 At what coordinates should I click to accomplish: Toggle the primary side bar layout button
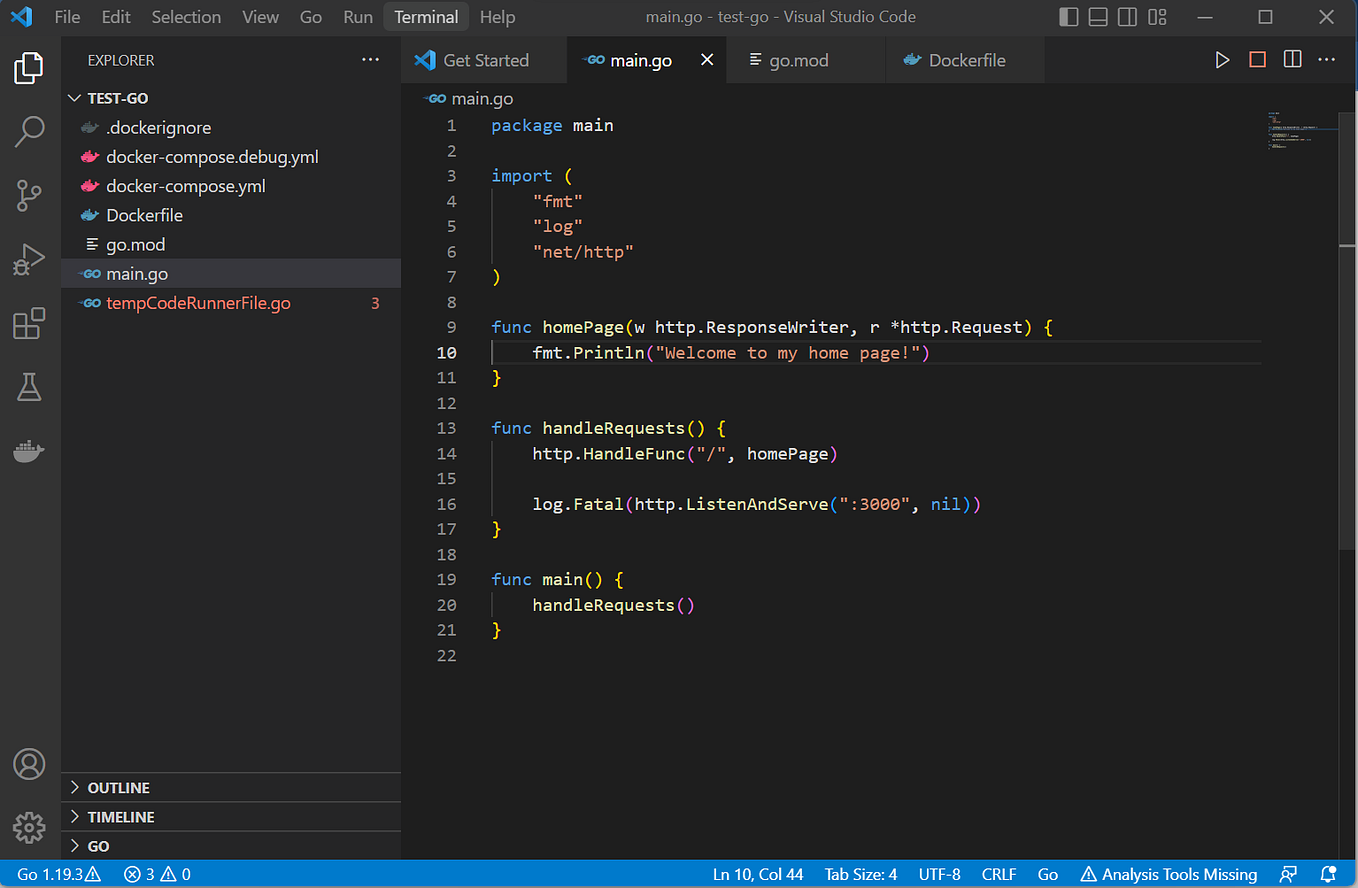coord(1069,17)
